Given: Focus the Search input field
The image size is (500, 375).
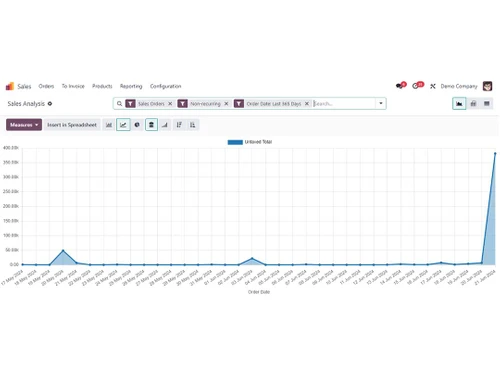Looking at the screenshot, I should [343, 104].
